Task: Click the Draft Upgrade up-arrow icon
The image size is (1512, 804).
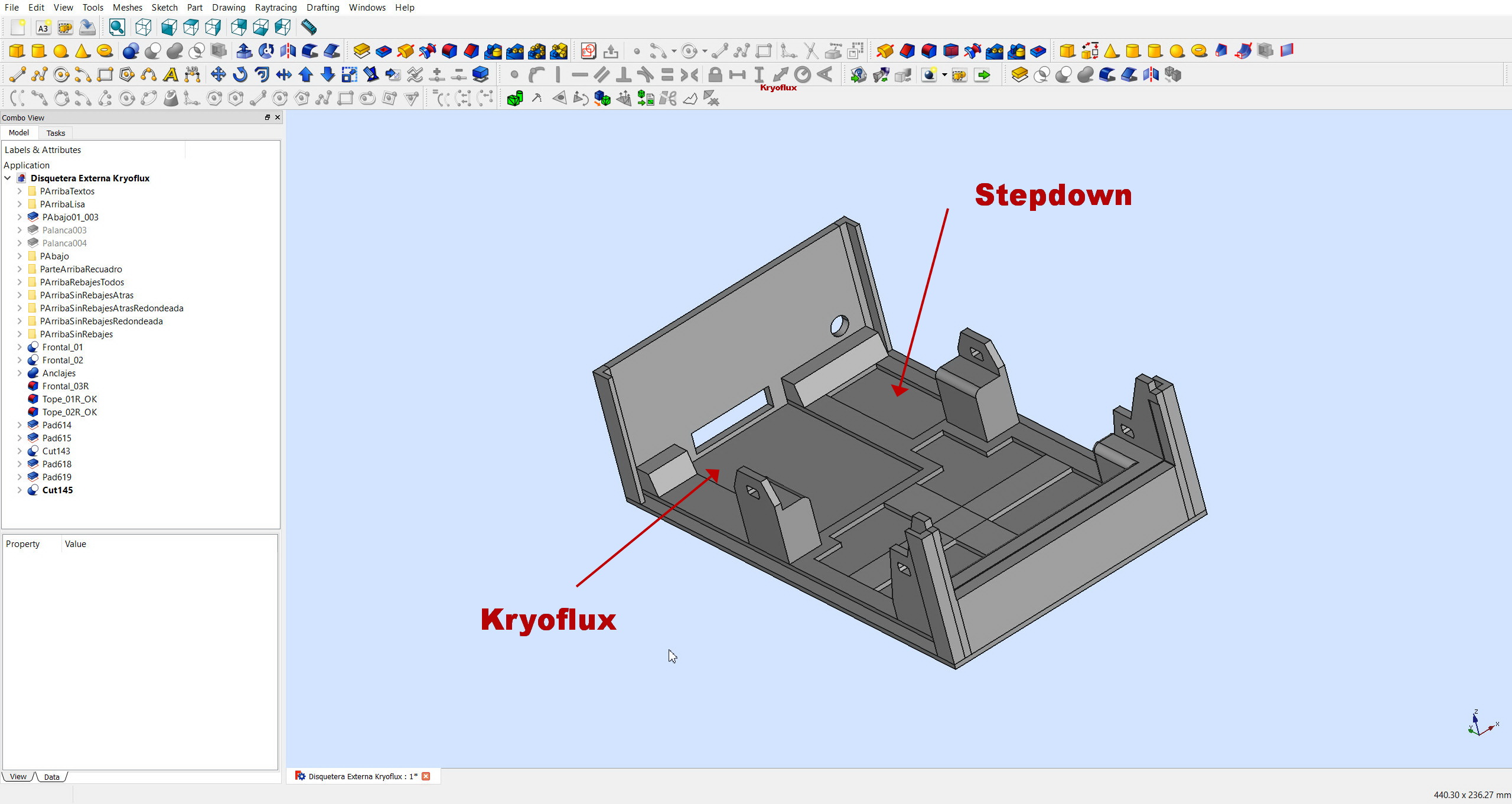Action: 305,74
